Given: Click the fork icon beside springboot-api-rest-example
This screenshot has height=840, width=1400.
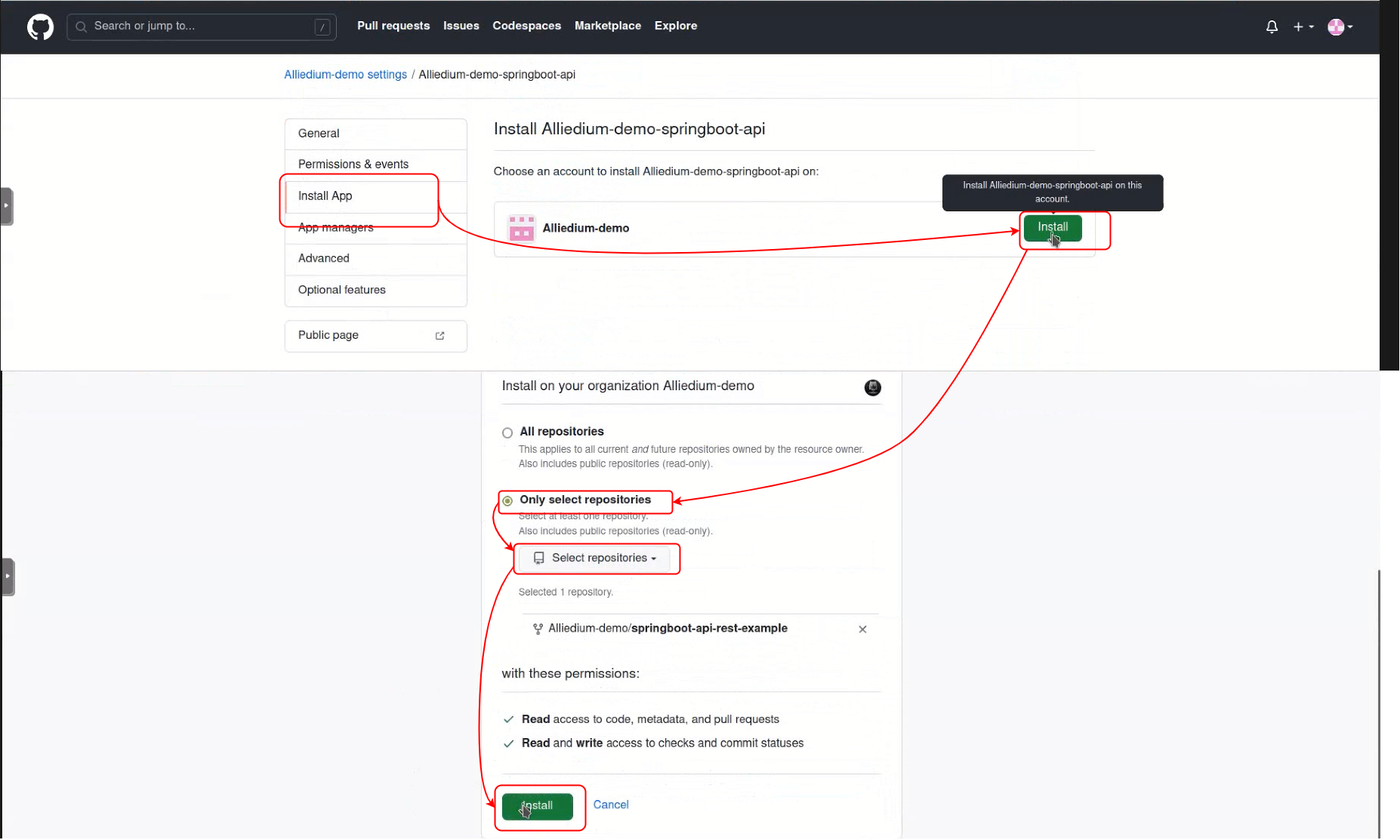Looking at the screenshot, I should [538, 629].
